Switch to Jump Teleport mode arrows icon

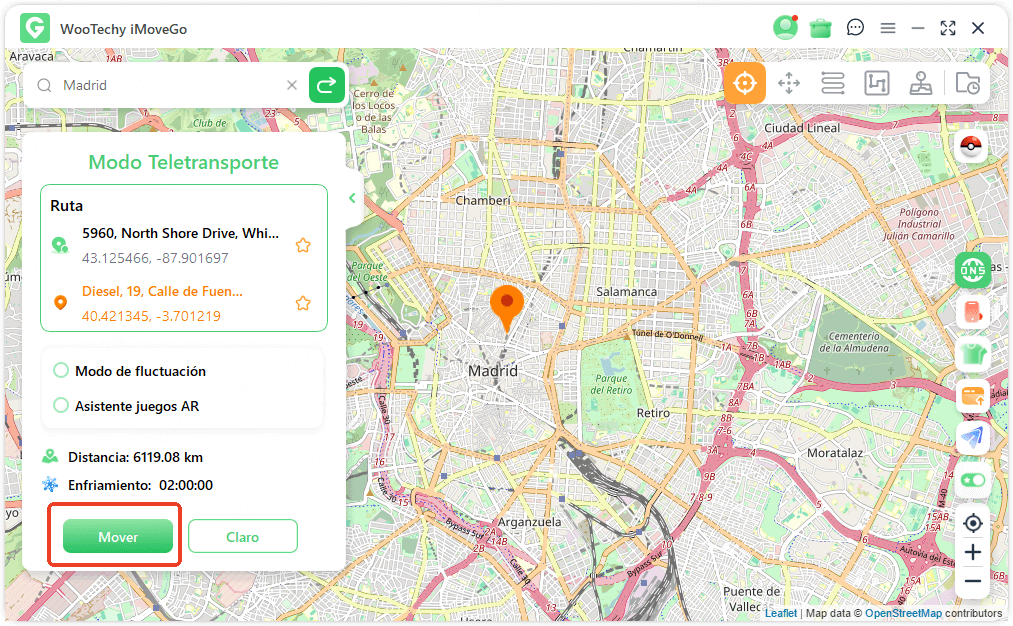click(789, 83)
